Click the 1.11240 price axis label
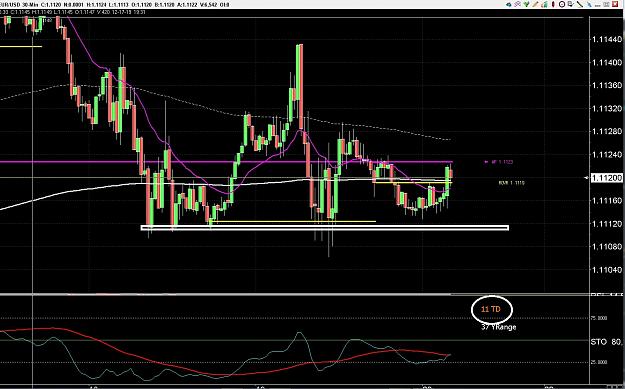Image resolution: width=625 pixels, height=389 pixels. point(607,155)
